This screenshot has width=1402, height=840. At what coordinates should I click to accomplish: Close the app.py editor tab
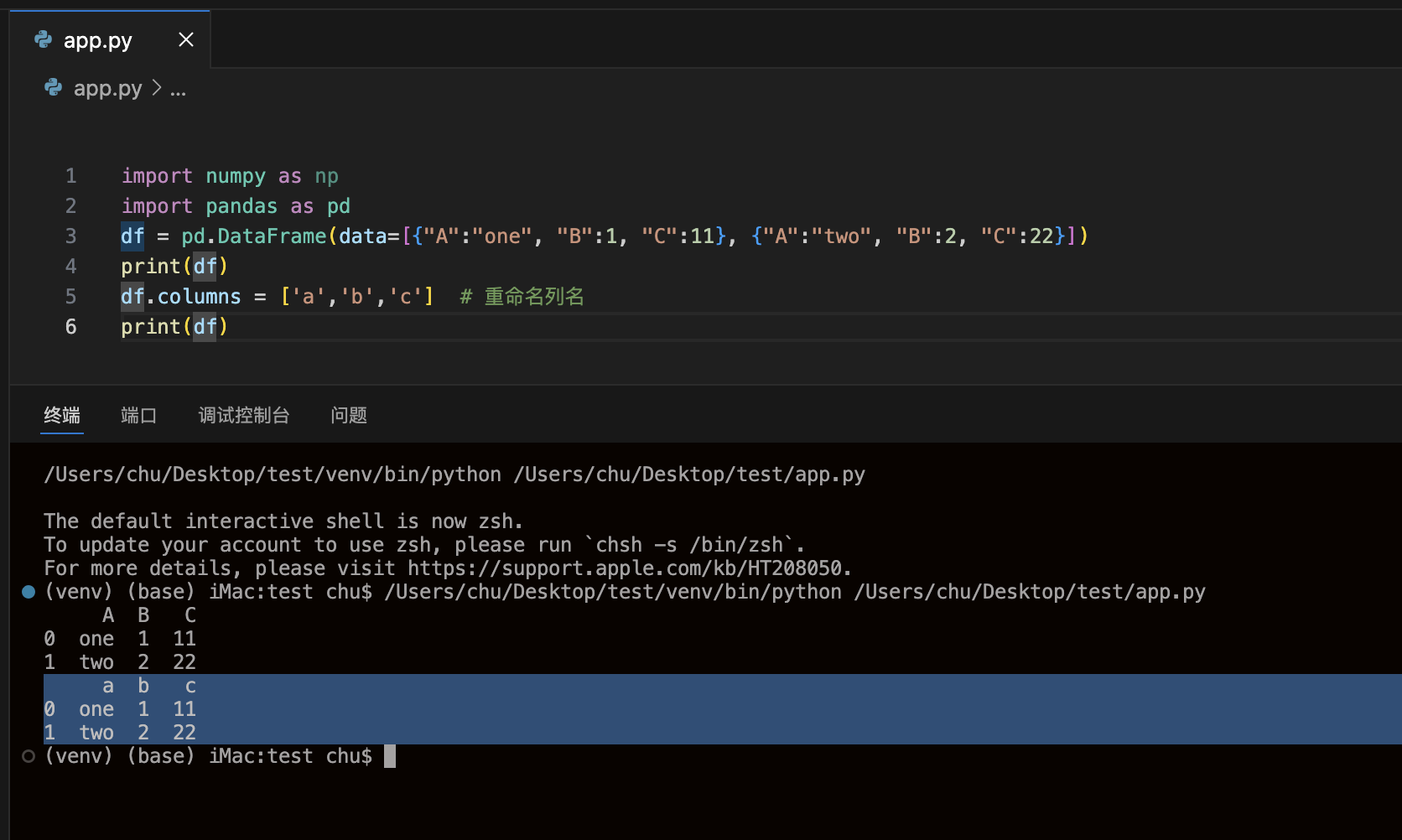(186, 39)
